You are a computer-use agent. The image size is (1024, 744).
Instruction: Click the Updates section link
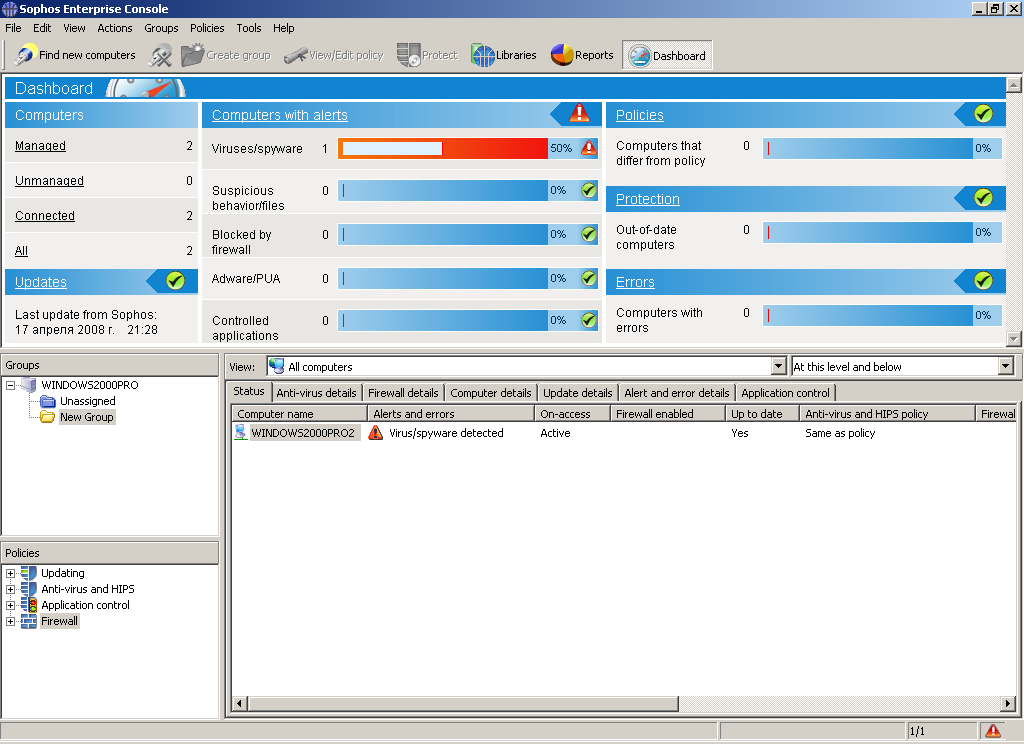click(x=40, y=282)
